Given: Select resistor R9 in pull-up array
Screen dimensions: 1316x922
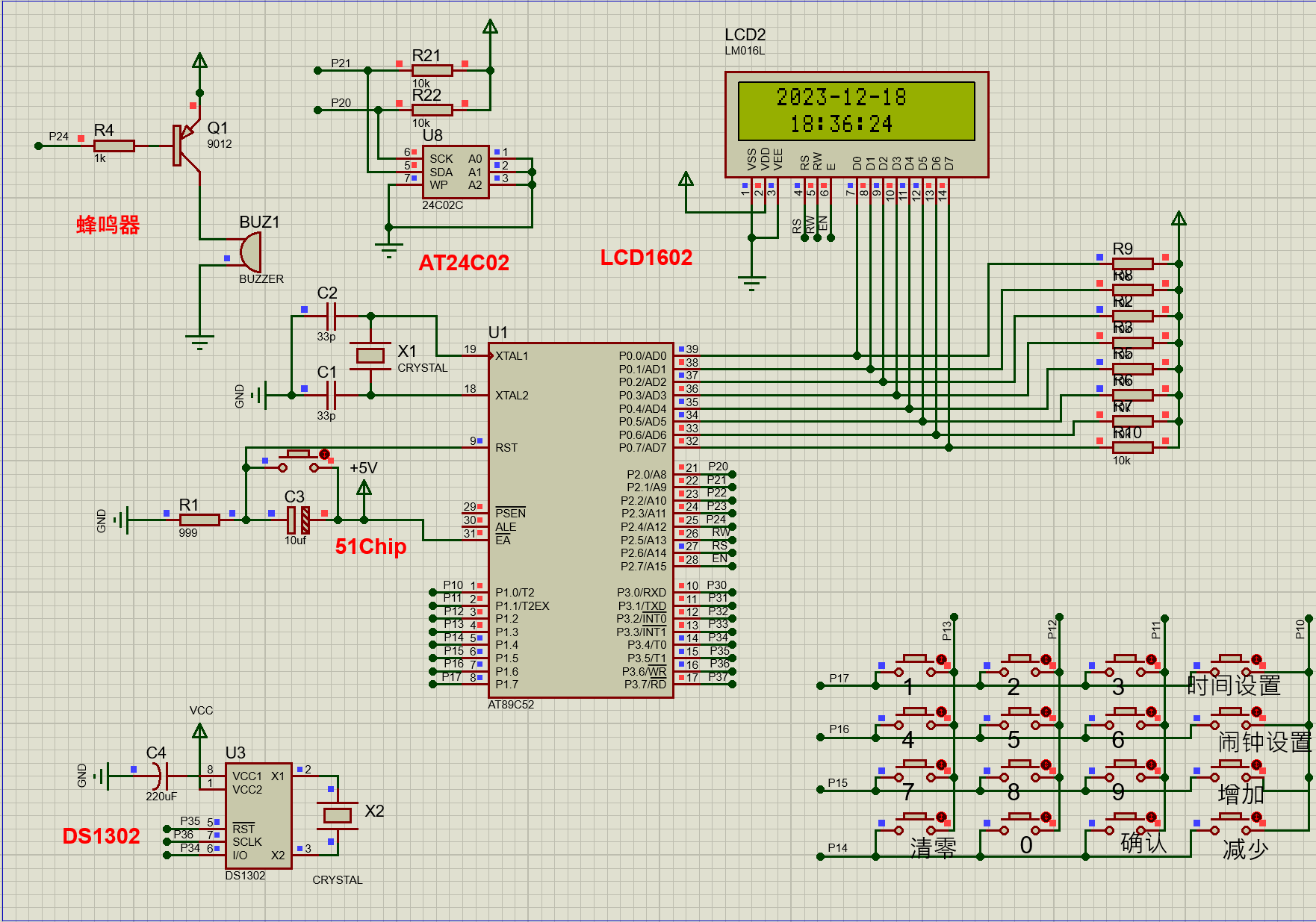Looking at the screenshot, I should tap(1133, 264).
